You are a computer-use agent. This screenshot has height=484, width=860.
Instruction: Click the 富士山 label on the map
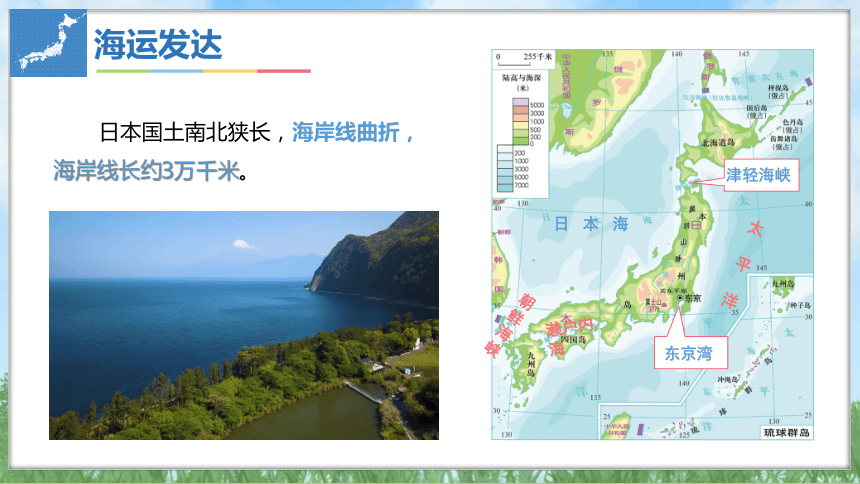coord(653,301)
